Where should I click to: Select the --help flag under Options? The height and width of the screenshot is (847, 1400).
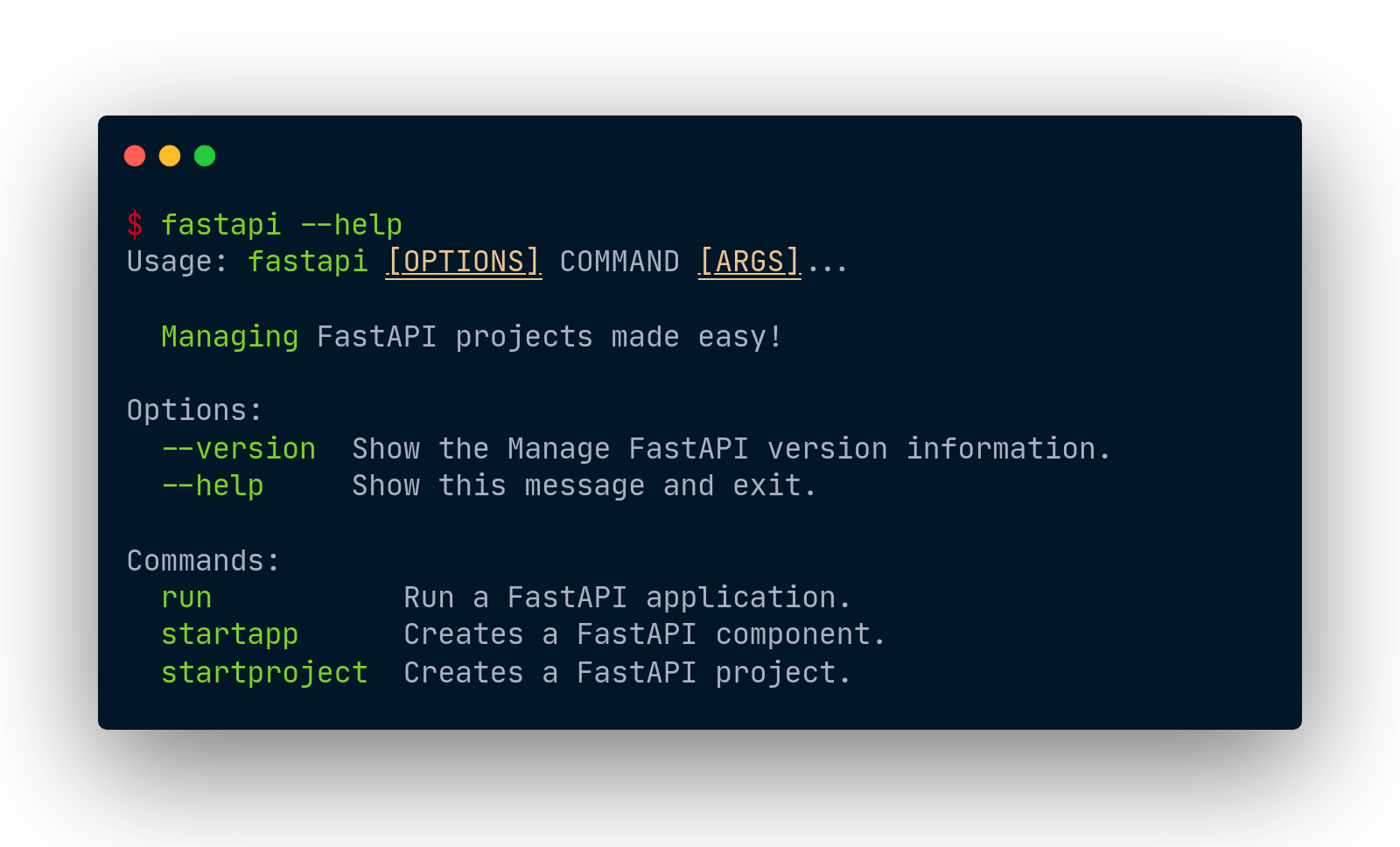click(213, 486)
